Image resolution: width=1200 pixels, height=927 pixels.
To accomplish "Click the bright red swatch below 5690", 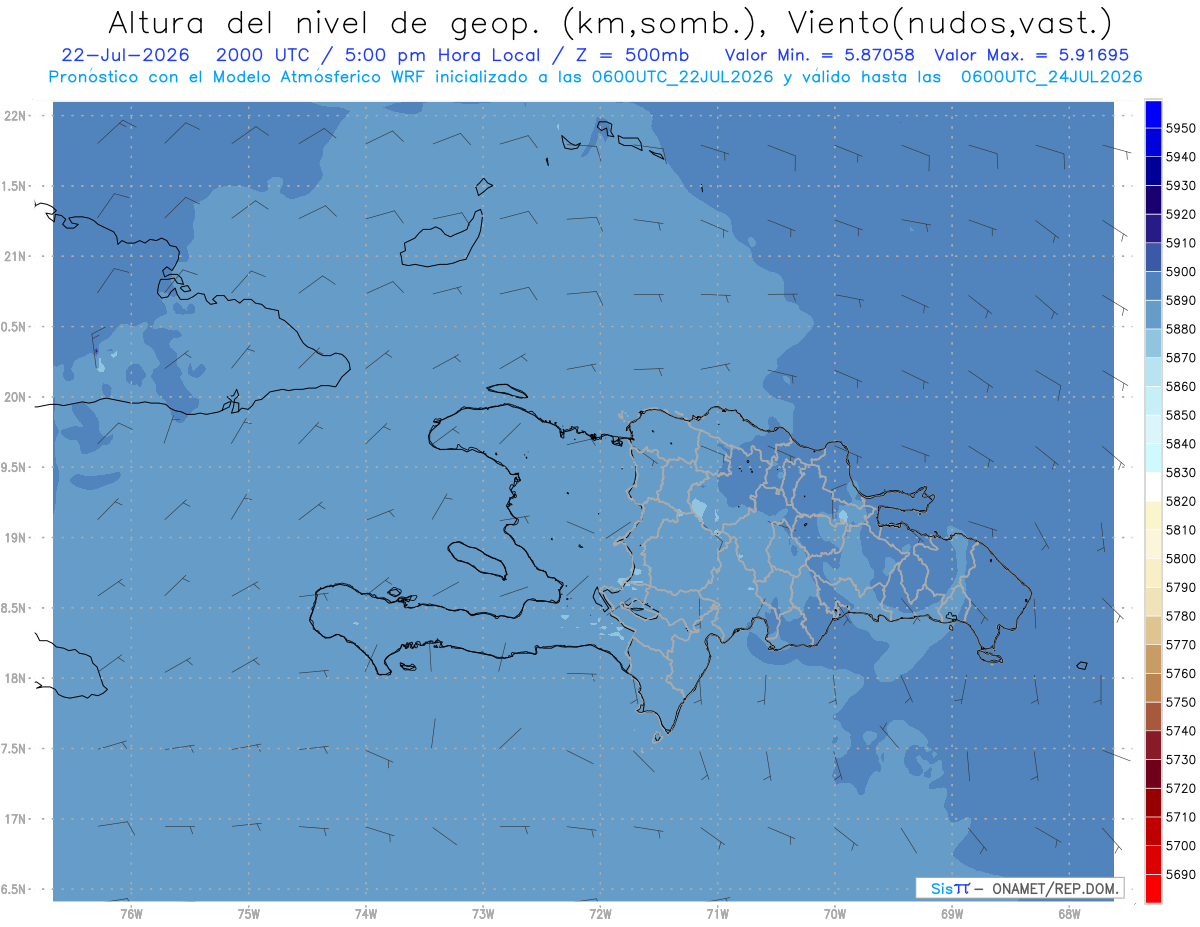I will click(1153, 888).
